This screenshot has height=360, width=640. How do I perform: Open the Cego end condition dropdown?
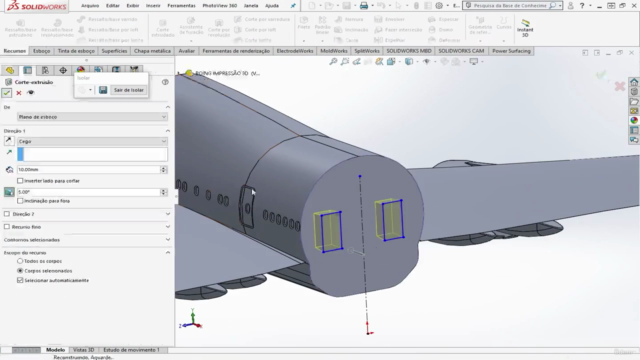pos(92,141)
